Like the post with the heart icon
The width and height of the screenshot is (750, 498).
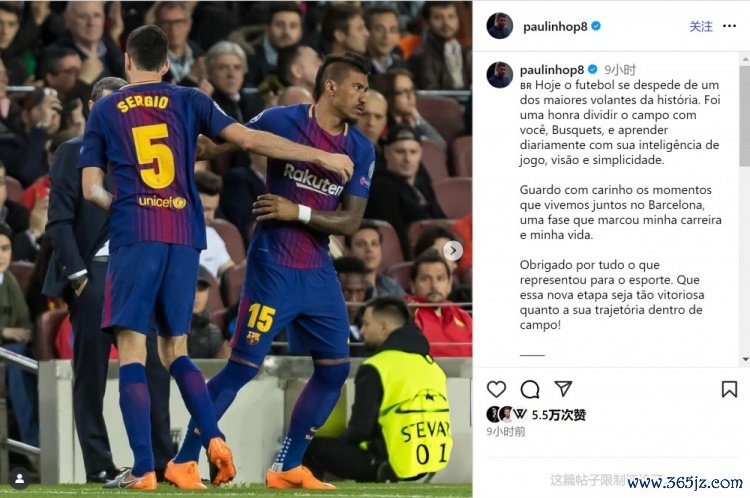(496, 389)
